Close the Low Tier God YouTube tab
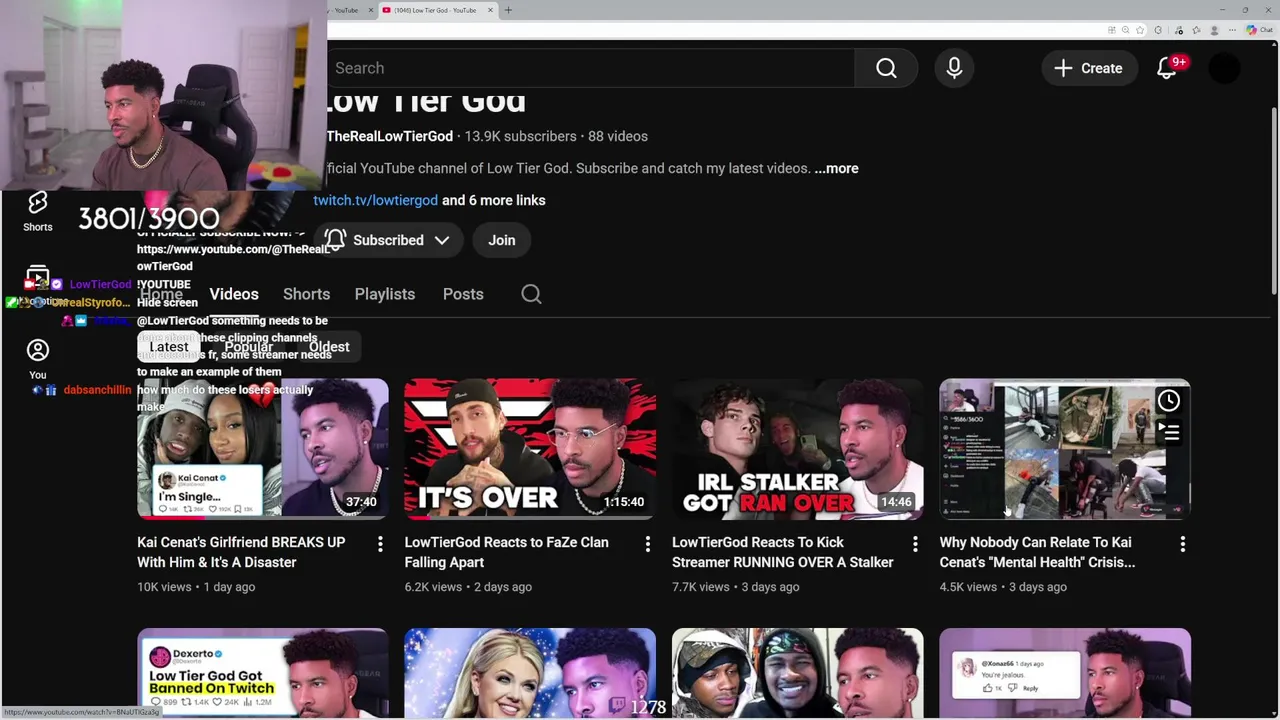 point(490,10)
